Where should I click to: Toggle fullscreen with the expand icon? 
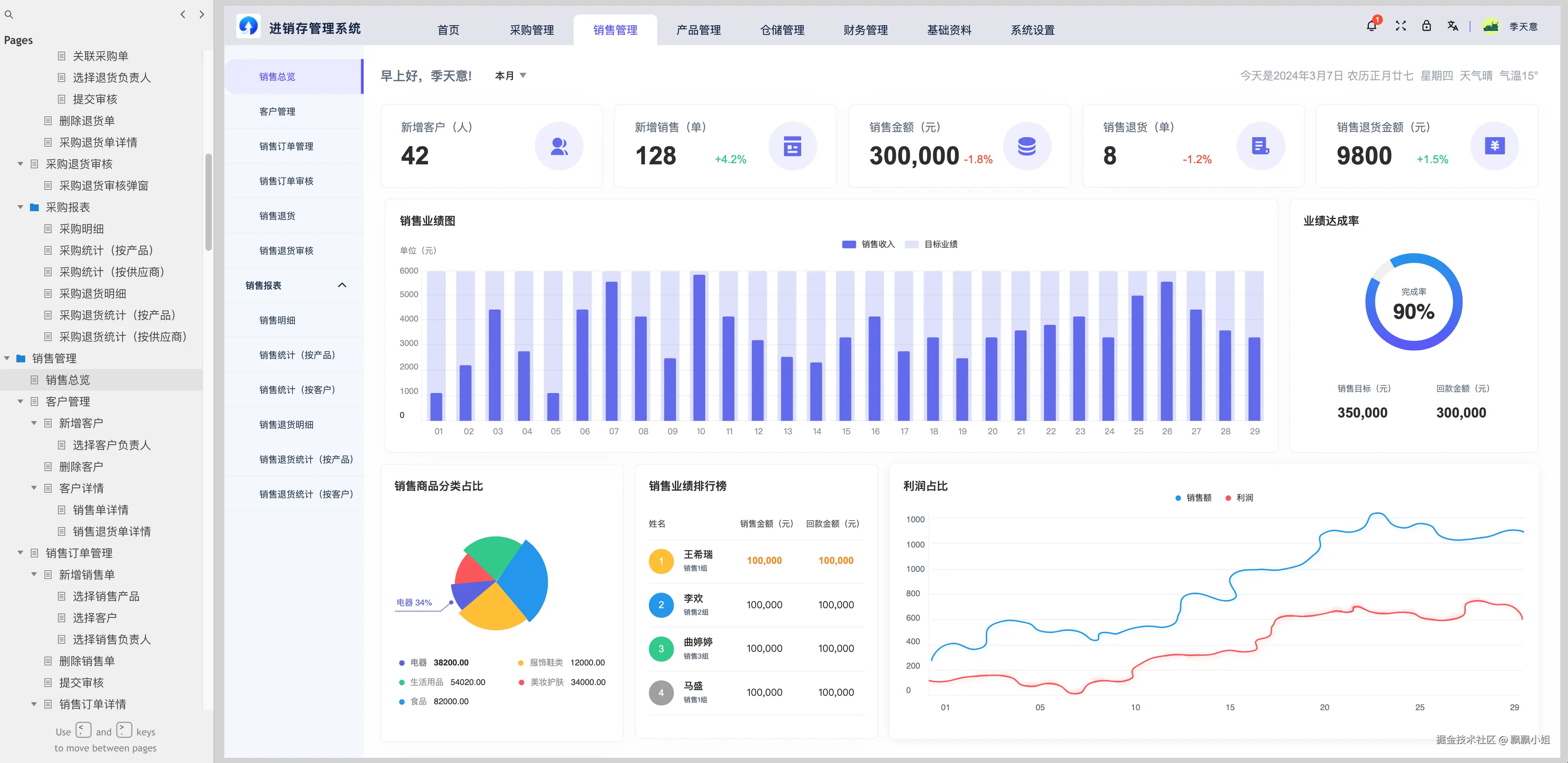(x=1400, y=26)
